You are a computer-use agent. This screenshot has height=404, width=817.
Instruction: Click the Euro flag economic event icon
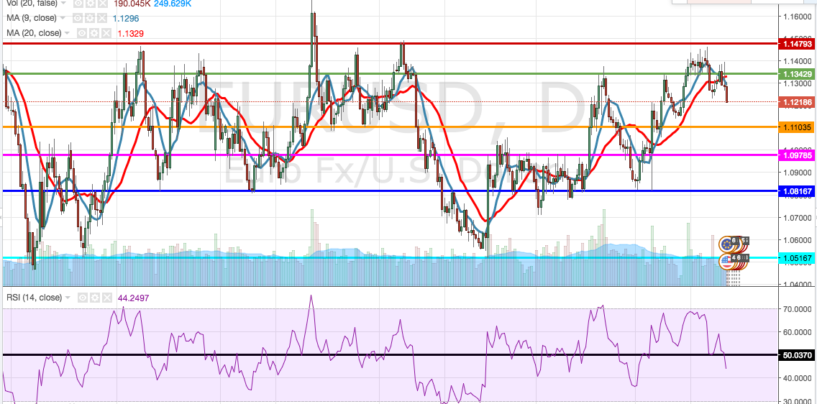[x=727, y=244]
